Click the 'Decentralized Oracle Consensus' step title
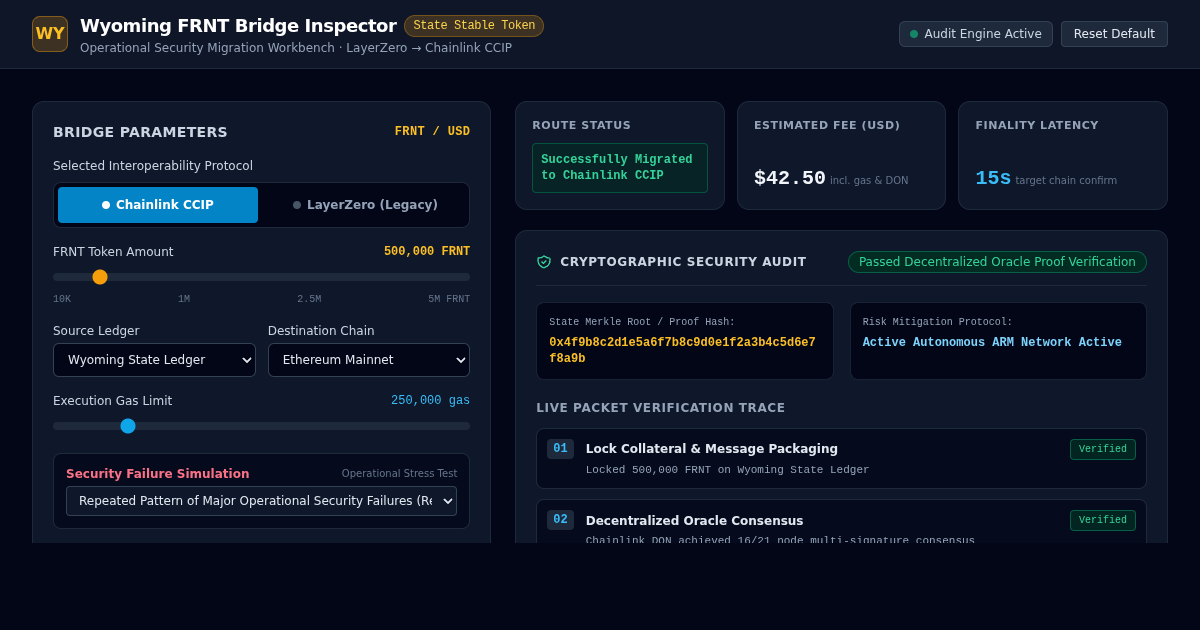Viewport: 1200px width, 630px height. 695,521
